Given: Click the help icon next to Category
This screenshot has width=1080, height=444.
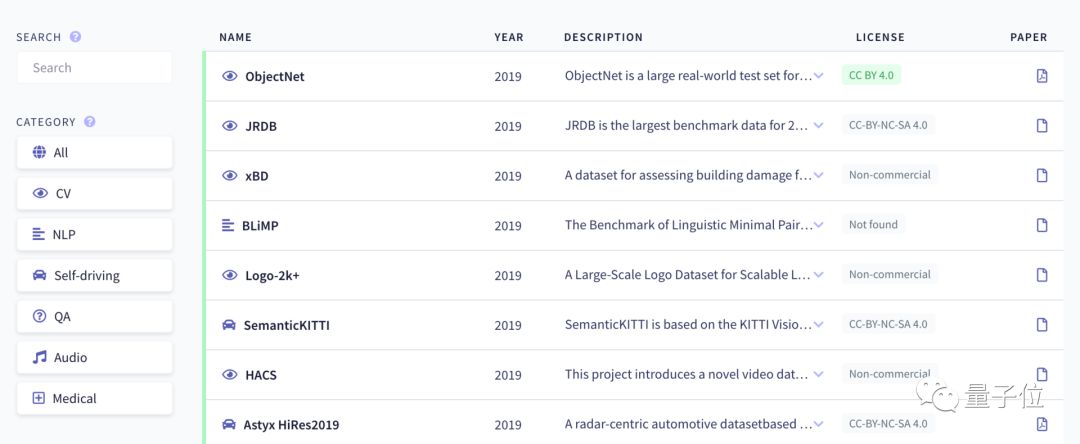Looking at the screenshot, I should [90, 122].
